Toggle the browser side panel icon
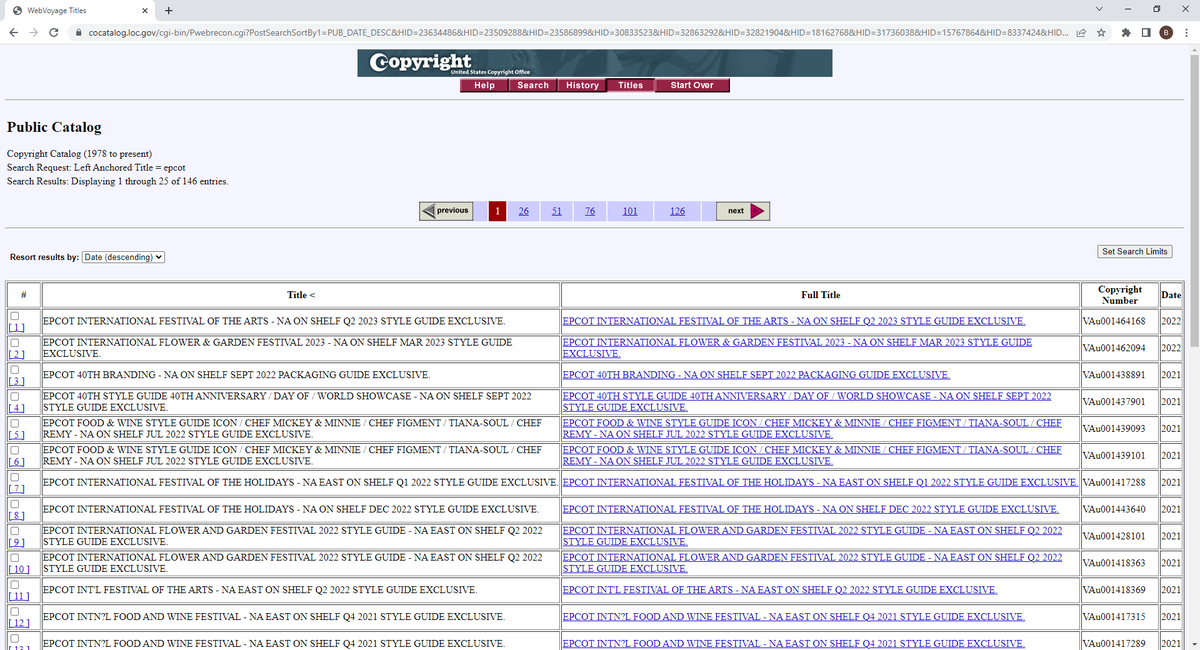The image size is (1200, 650). click(1146, 33)
